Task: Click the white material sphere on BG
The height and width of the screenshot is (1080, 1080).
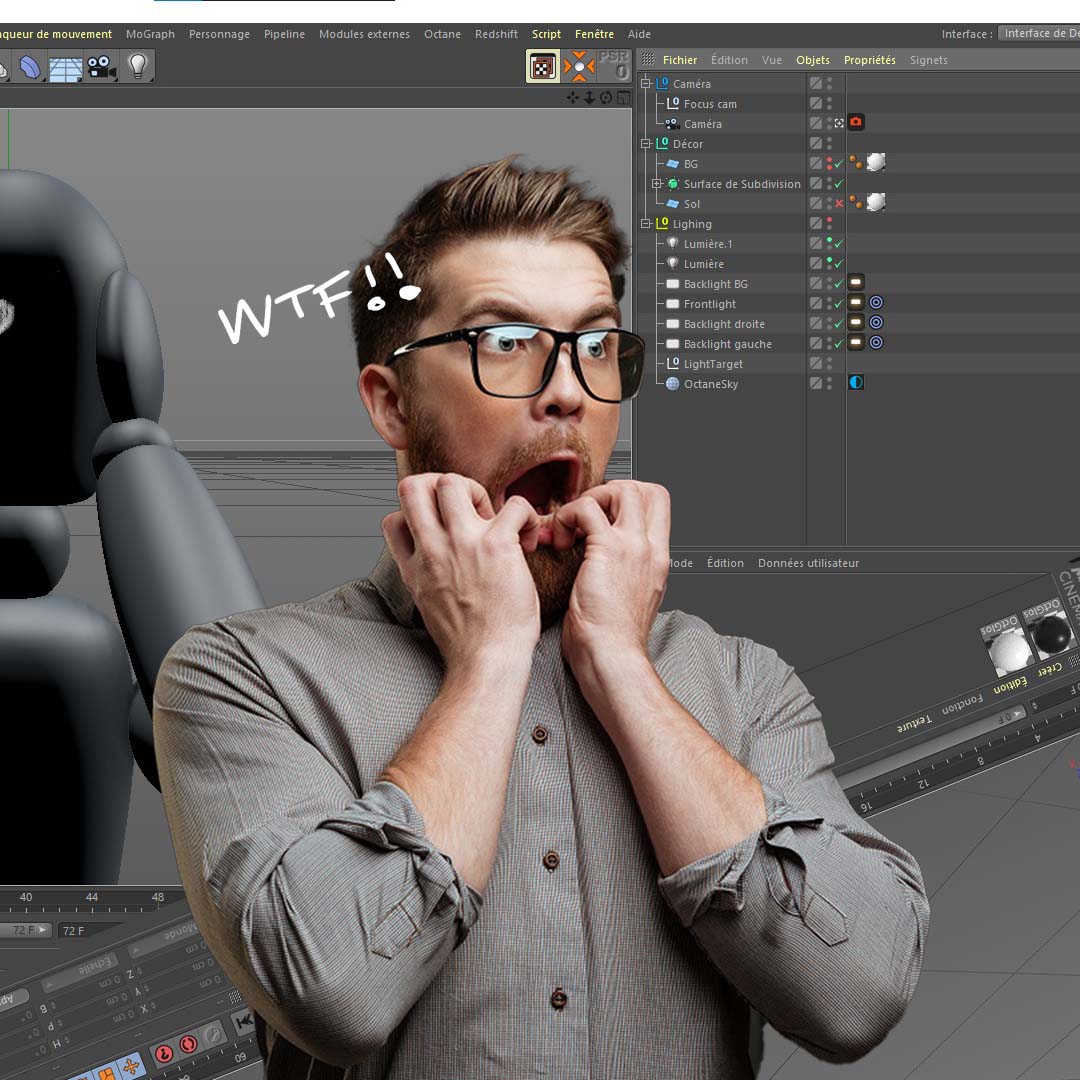Action: pos(875,162)
